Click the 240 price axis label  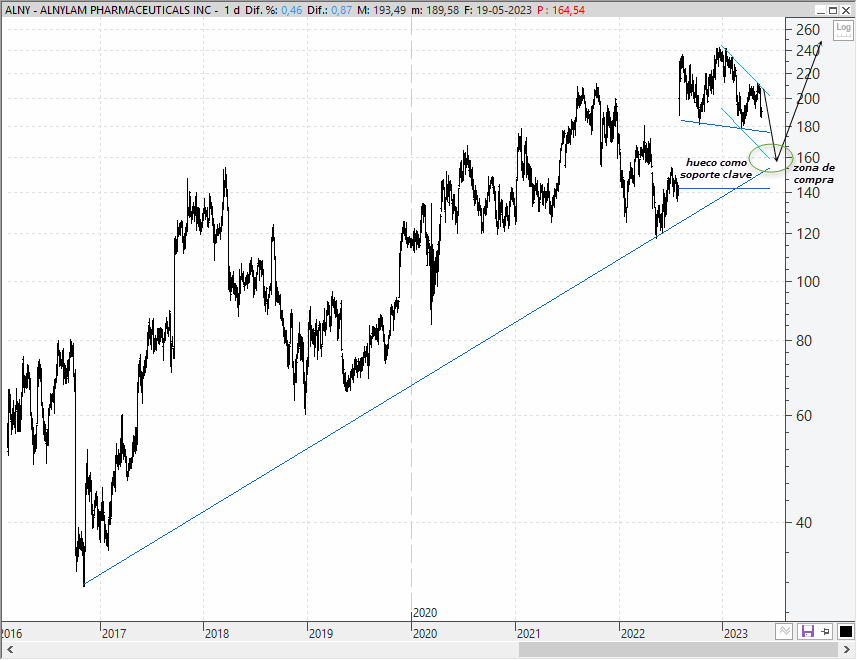[x=808, y=50]
